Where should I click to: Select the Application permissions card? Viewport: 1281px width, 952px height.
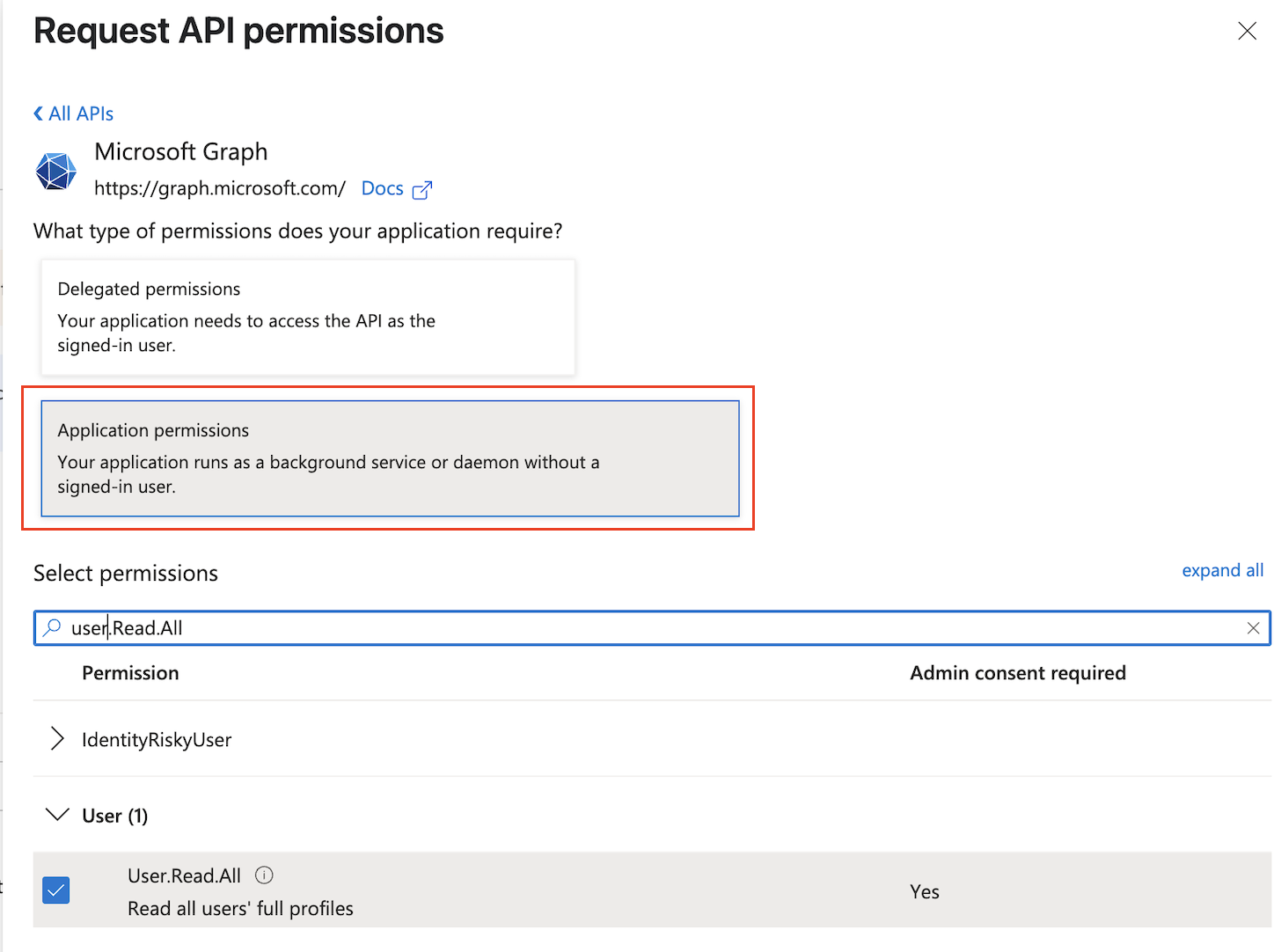coord(390,458)
